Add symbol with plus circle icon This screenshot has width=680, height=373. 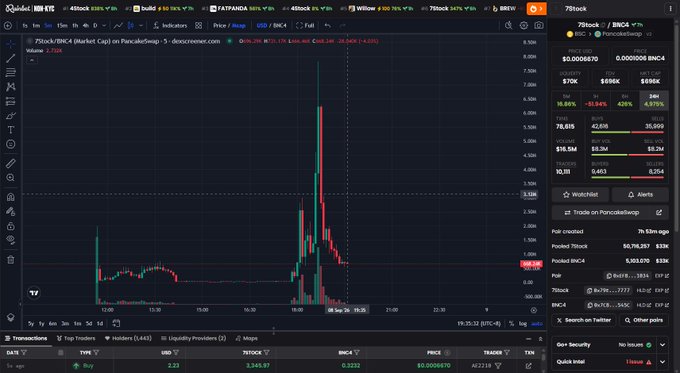[8, 26]
